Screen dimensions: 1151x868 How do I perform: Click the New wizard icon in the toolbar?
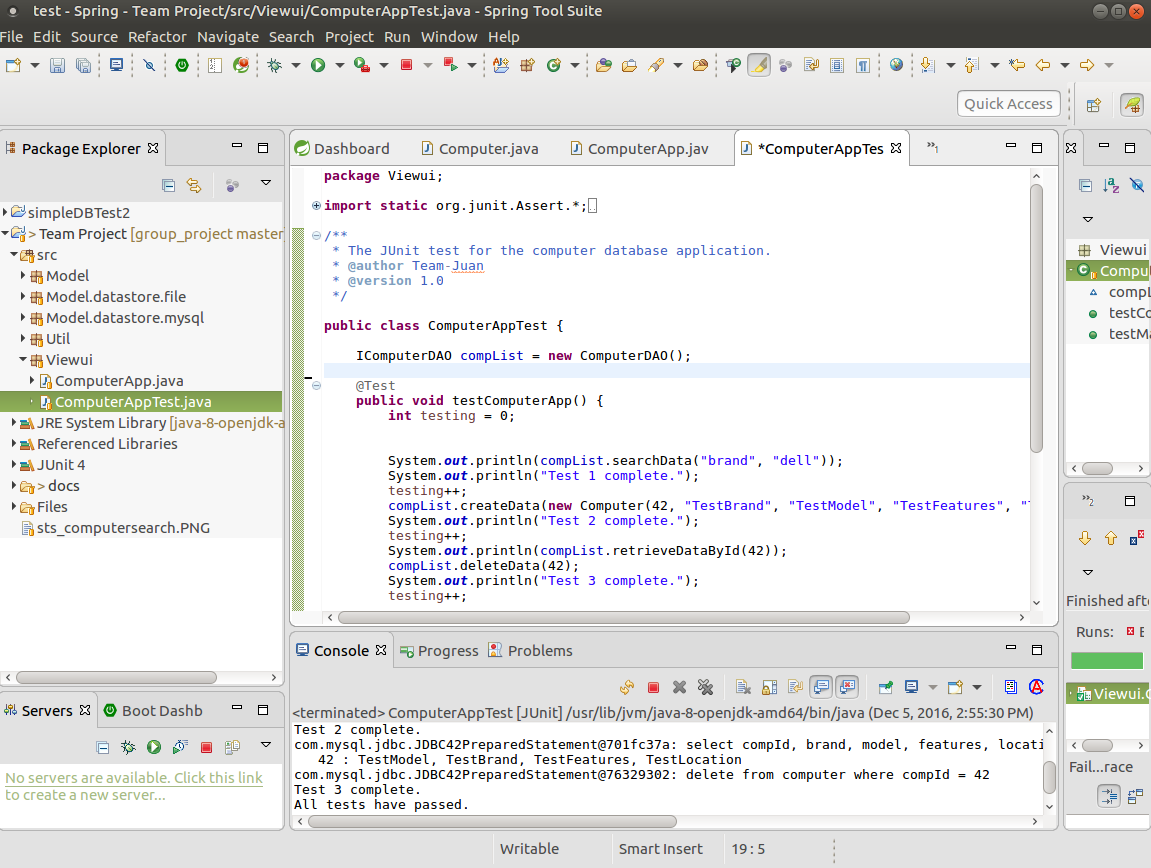[x=13, y=65]
